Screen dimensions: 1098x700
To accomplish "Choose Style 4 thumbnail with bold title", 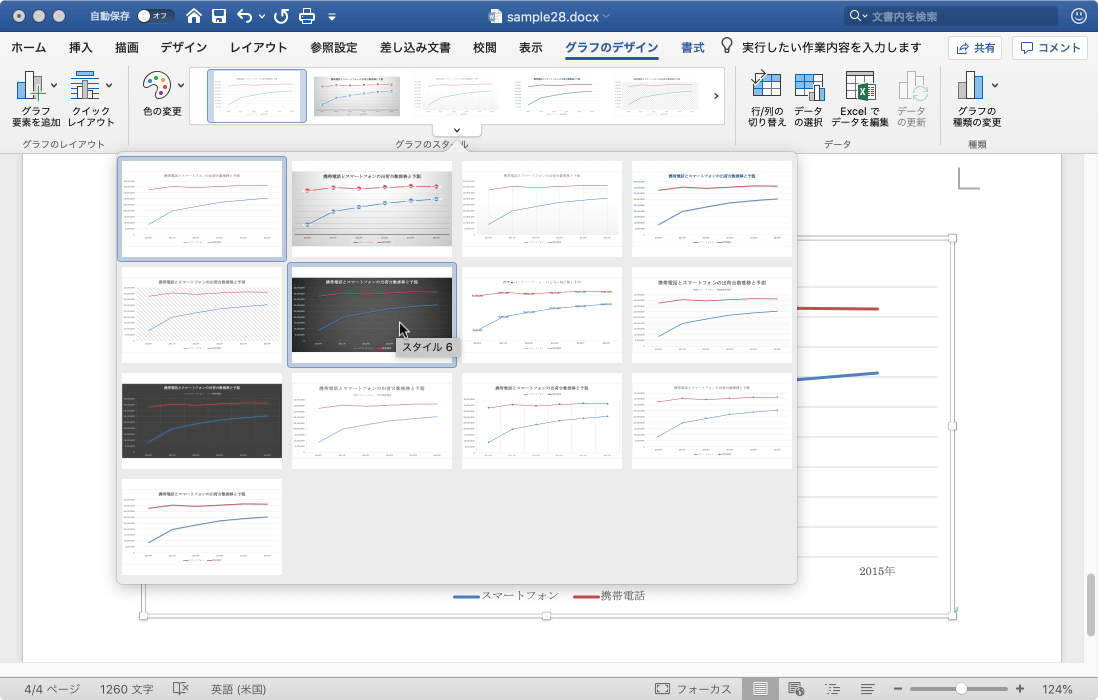I will click(712, 209).
